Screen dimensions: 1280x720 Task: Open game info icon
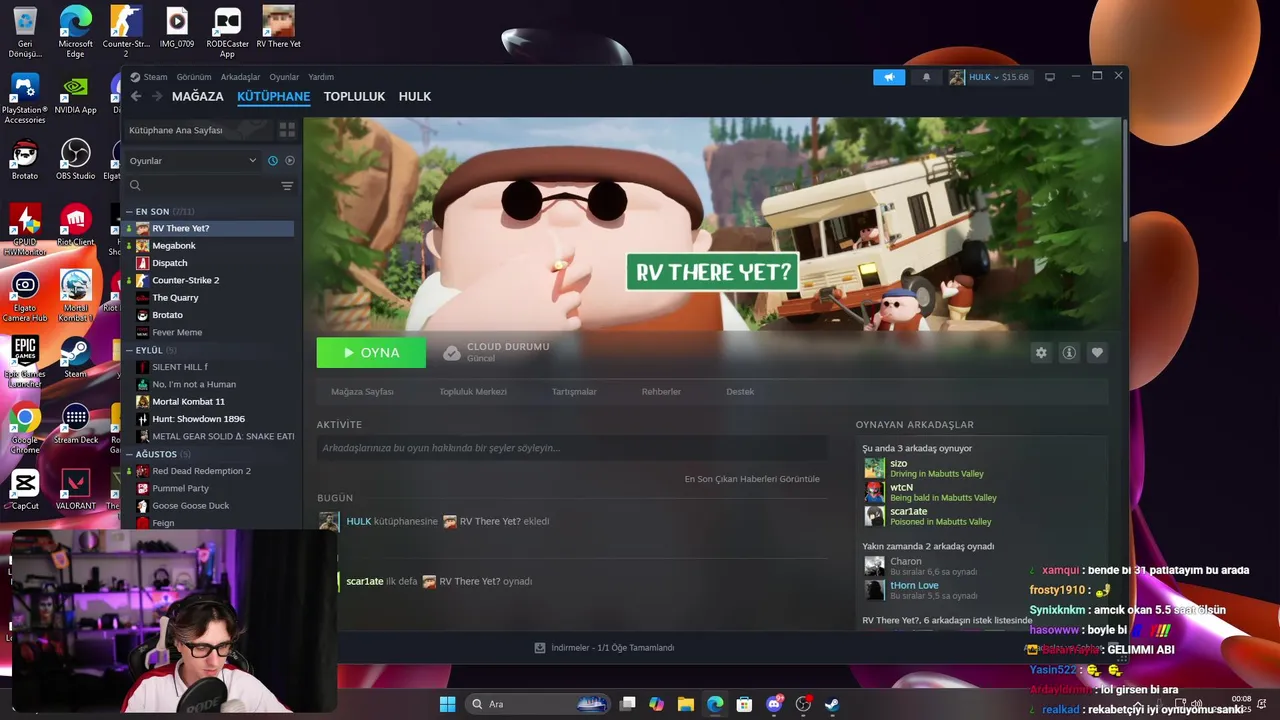(x=1069, y=353)
